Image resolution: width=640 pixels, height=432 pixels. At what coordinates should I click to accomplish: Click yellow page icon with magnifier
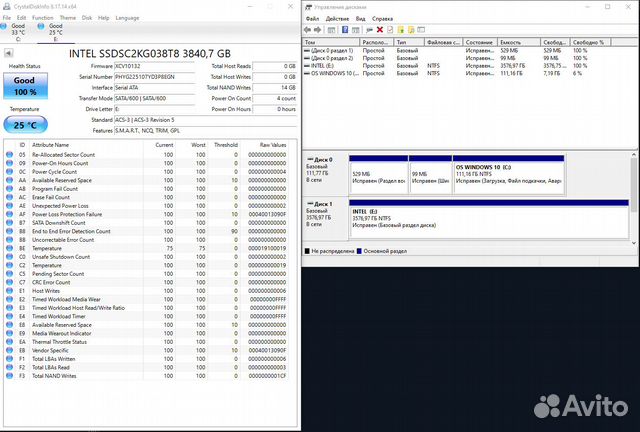click(x=411, y=30)
